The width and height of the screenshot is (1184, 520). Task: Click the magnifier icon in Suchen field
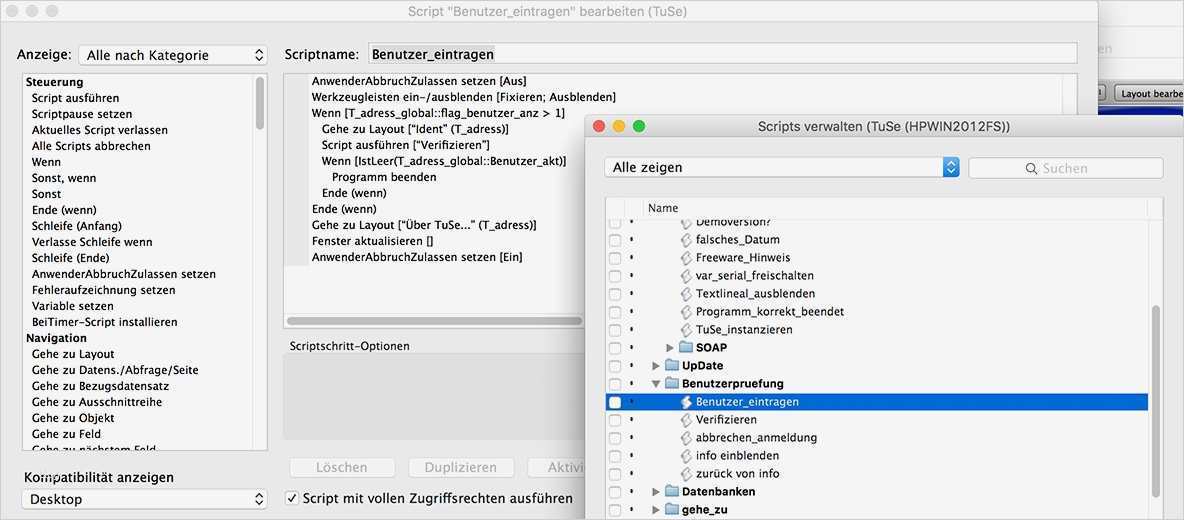coord(1031,168)
